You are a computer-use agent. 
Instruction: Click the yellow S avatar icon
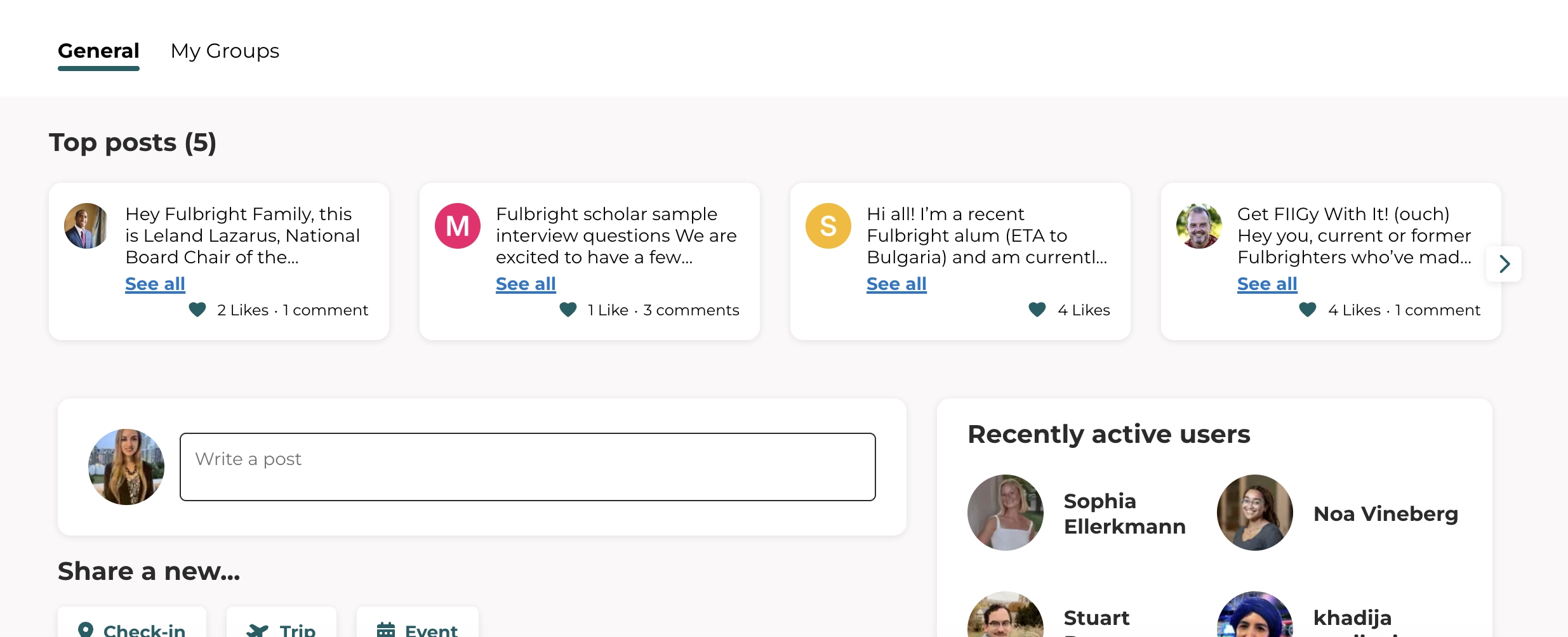tap(828, 226)
